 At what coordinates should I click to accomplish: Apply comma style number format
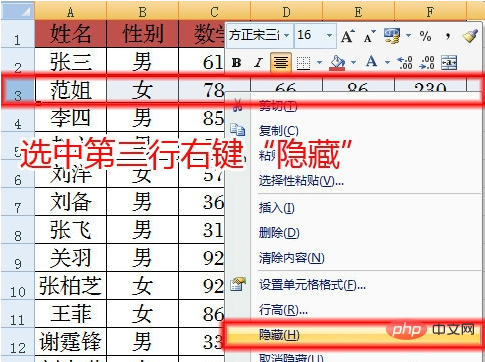(448, 36)
